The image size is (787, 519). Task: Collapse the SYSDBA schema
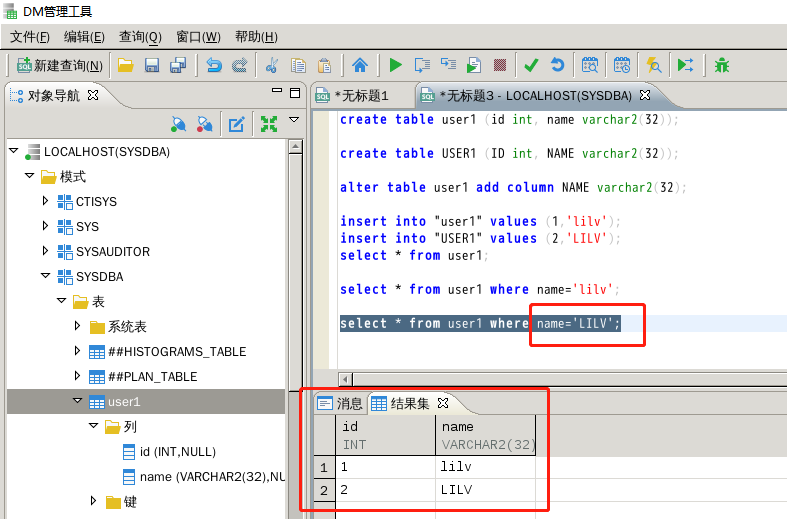pos(46,276)
